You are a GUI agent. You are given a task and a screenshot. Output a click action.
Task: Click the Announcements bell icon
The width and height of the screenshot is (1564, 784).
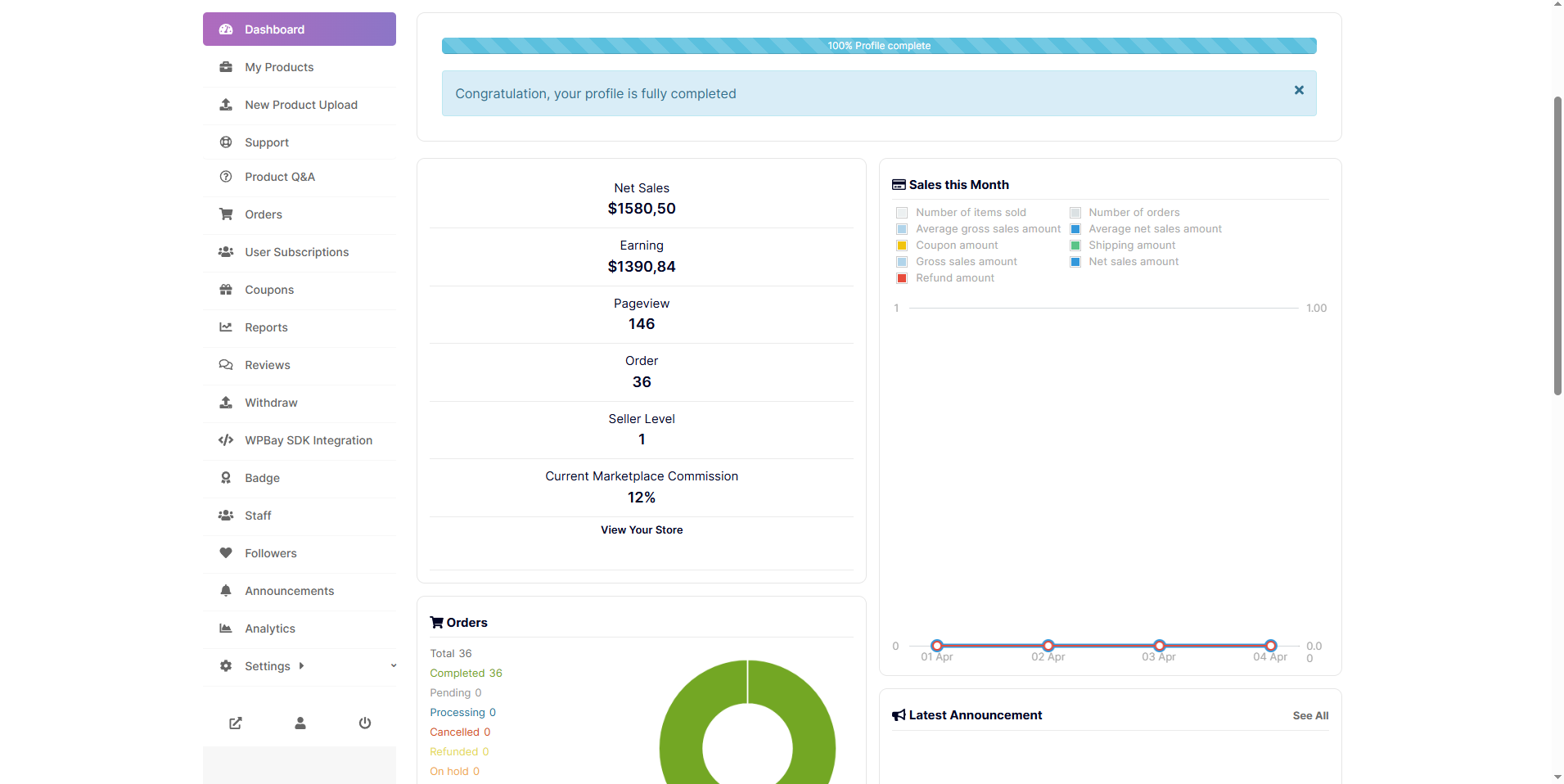pos(226,591)
